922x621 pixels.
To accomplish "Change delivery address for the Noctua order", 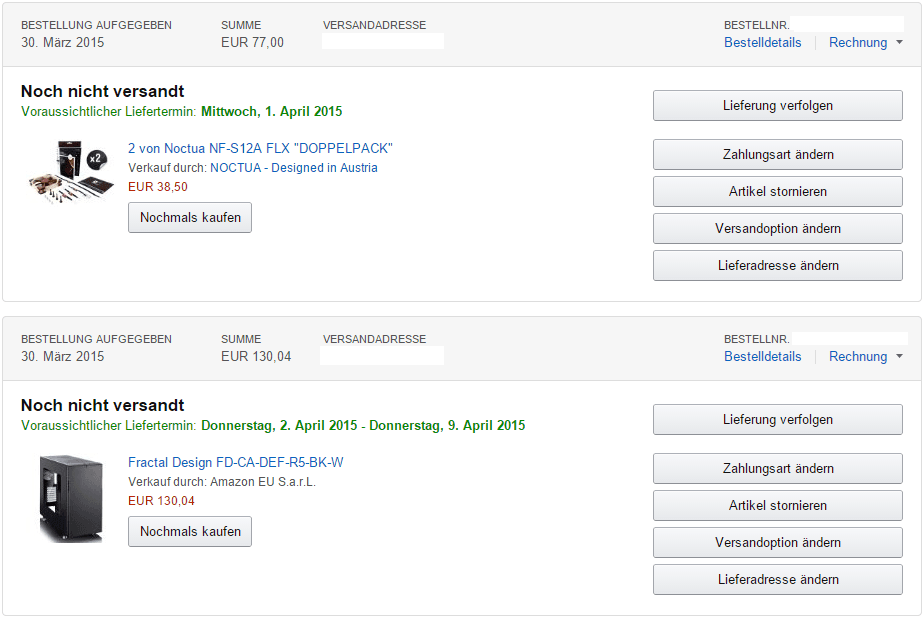I will [777, 266].
